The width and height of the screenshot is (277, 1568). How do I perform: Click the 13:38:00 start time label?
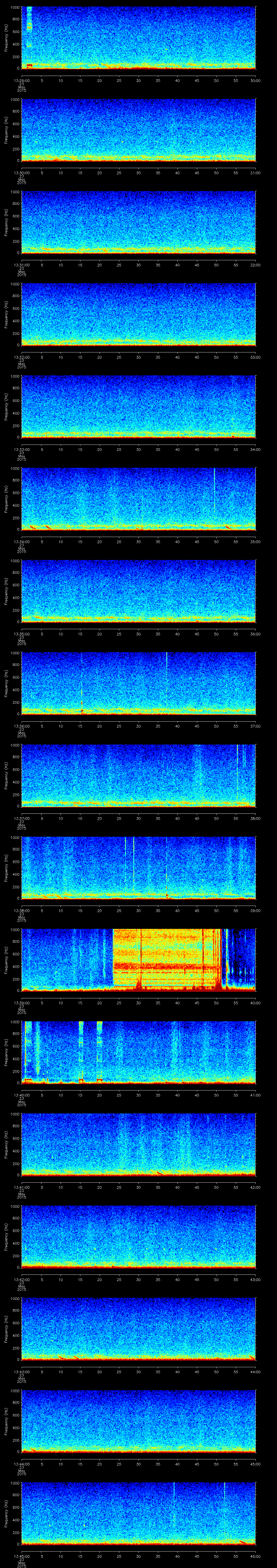pos(21,910)
